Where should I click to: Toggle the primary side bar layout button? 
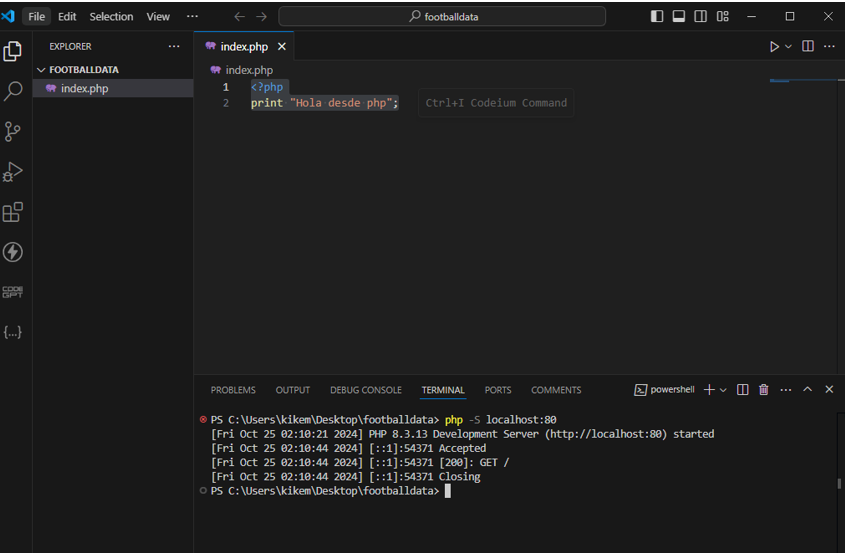point(657,17)
